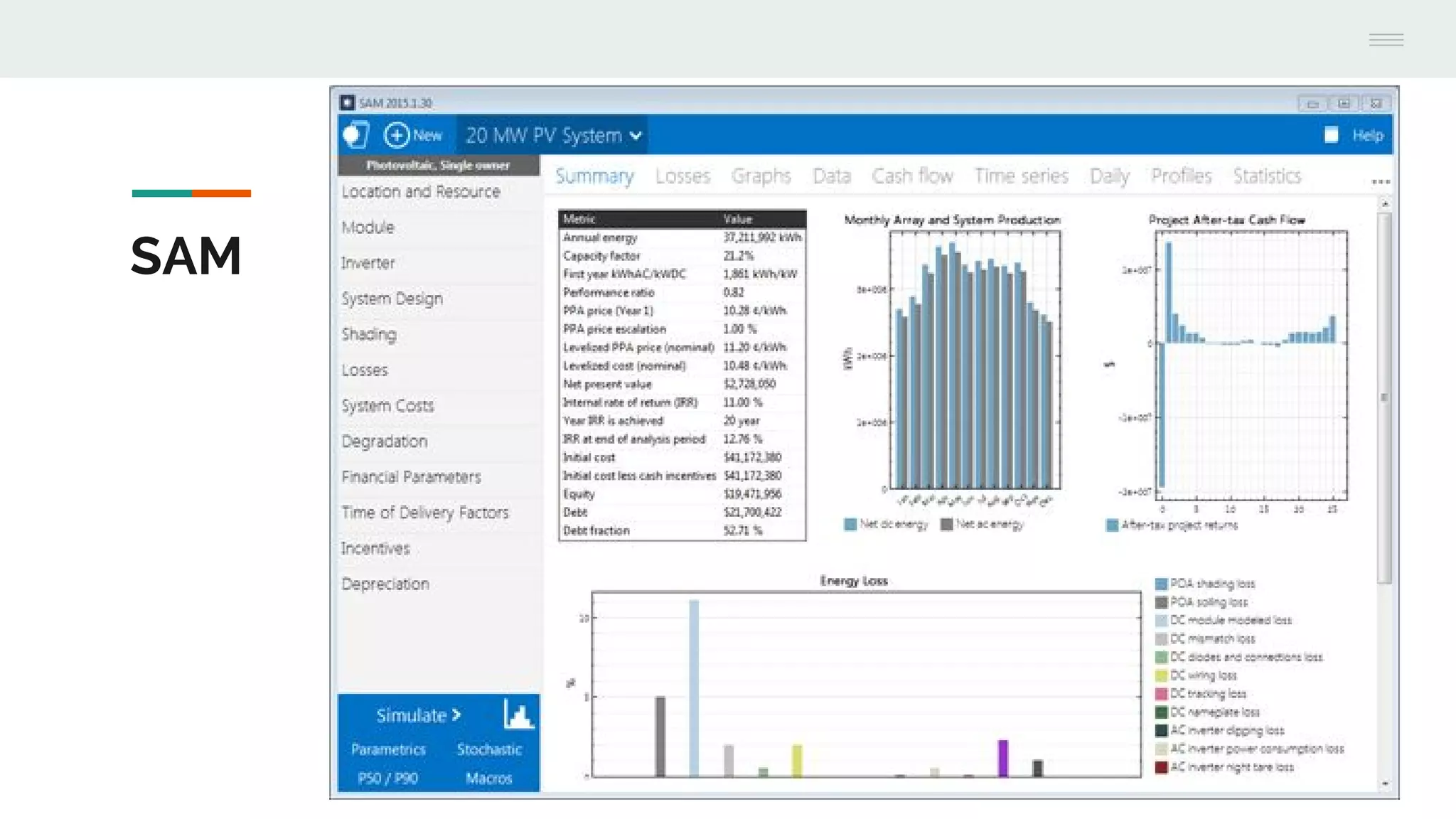This screenshot has width=1456, height=819.
Task: Click the Simulate arrow button
Action: coord(418,715)
